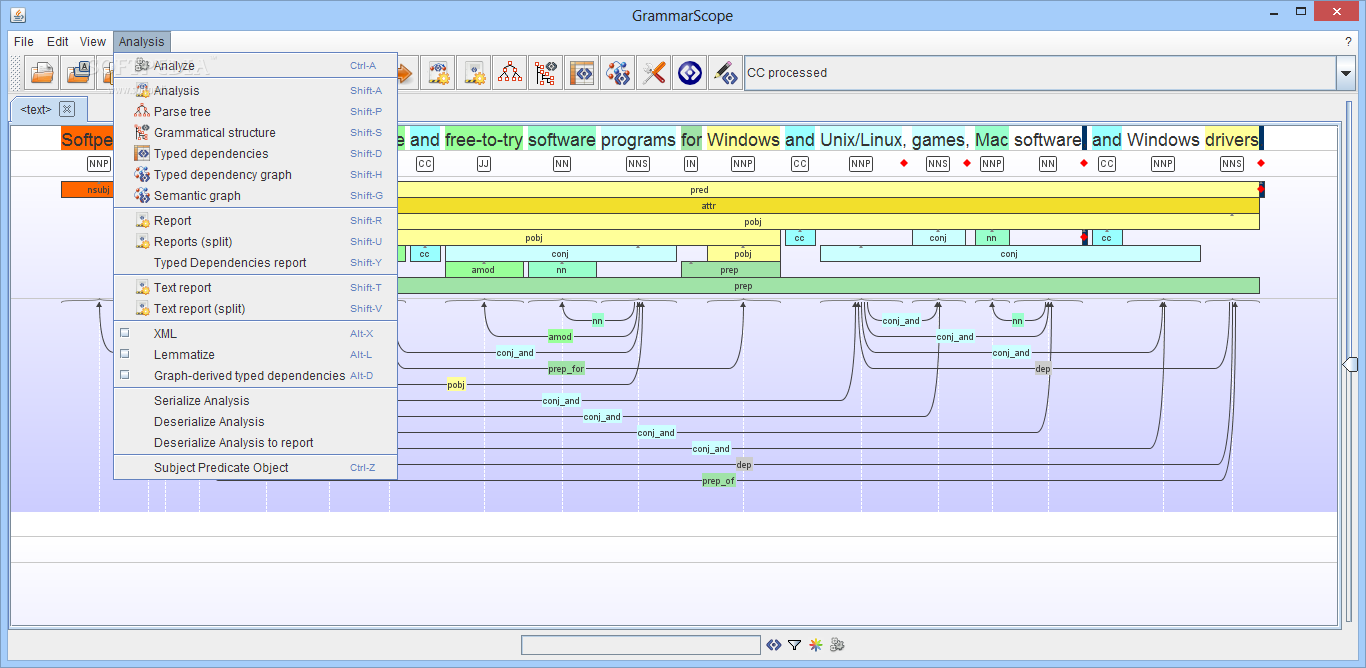Click the orange nsubj dependency bar
The width and height of the screenshot is (1366, 668).
[87, 190]
